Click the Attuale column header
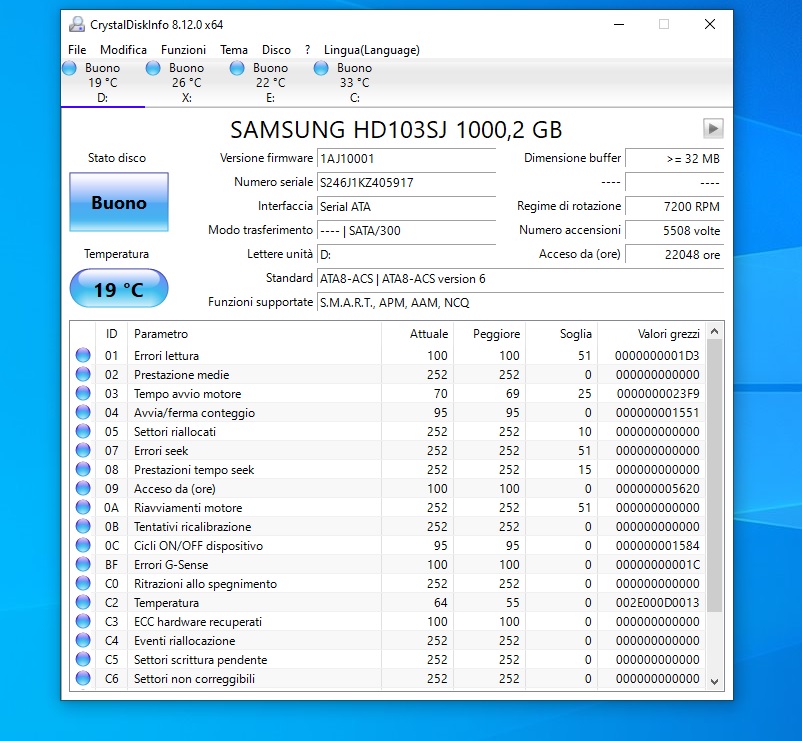 coord(417,334)
